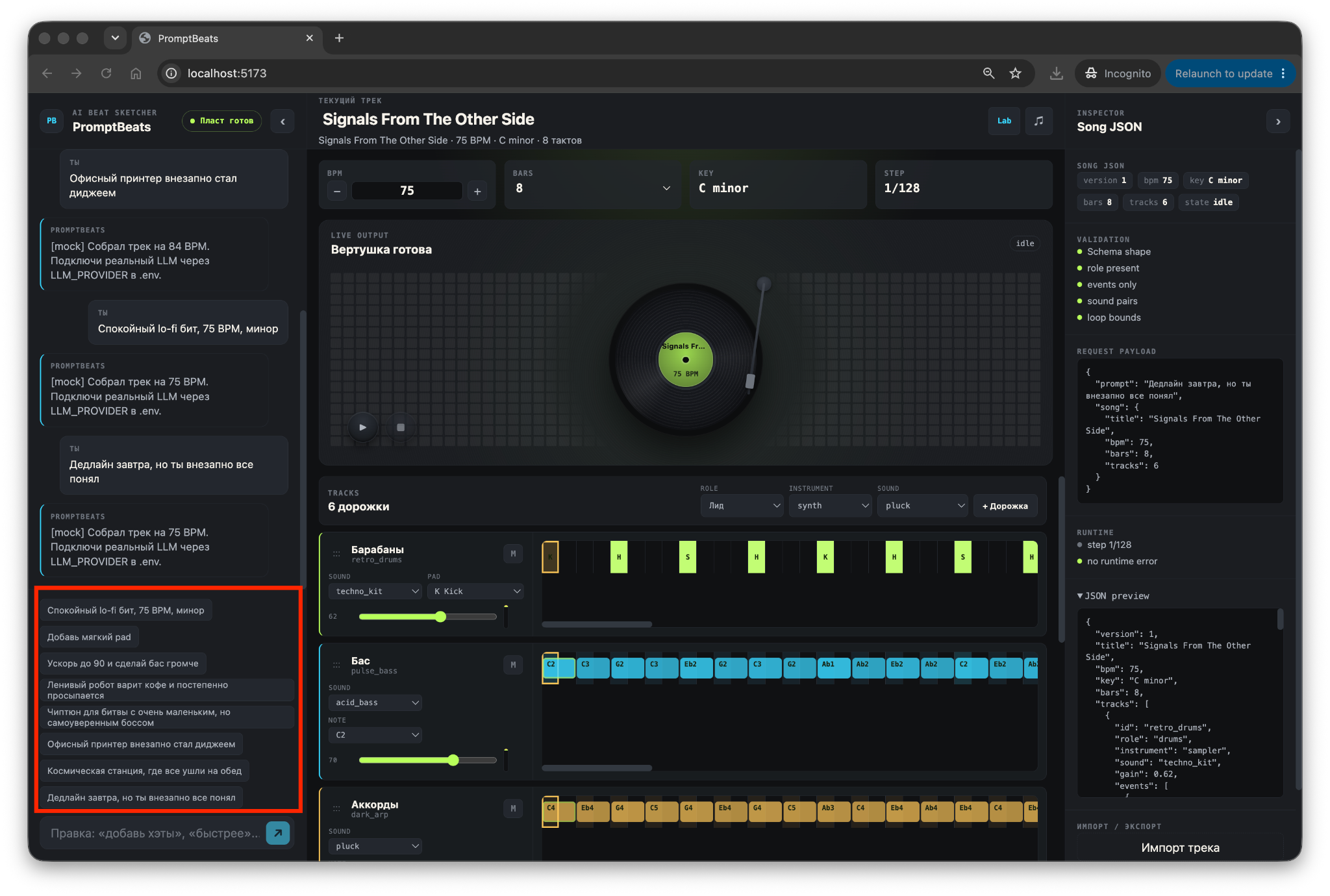This screenshot has height=896, width=1330.
Task: Toggle the first S snare step in drums
Action: (688, 557)
